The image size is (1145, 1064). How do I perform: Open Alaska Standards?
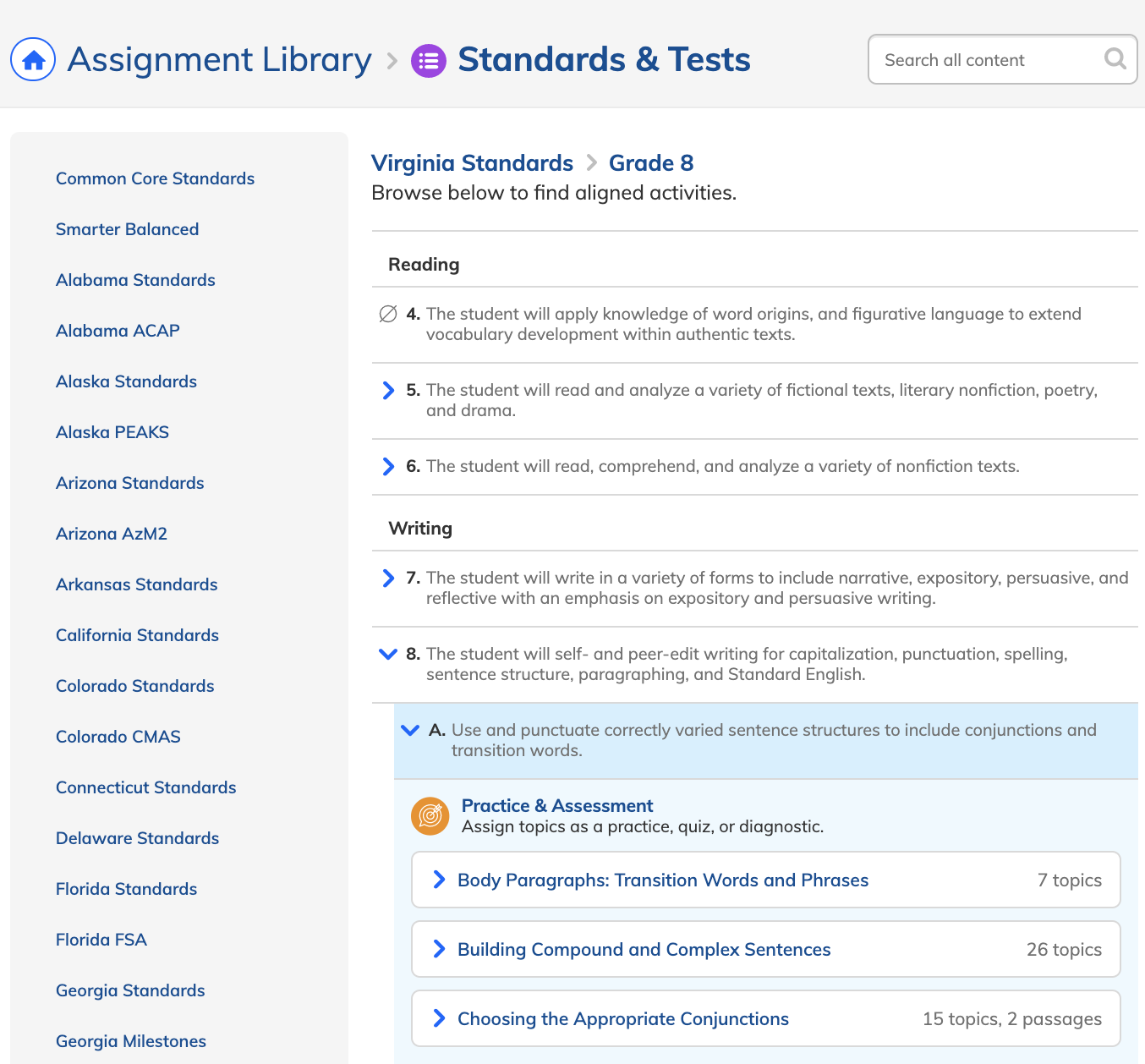point(126,381)
